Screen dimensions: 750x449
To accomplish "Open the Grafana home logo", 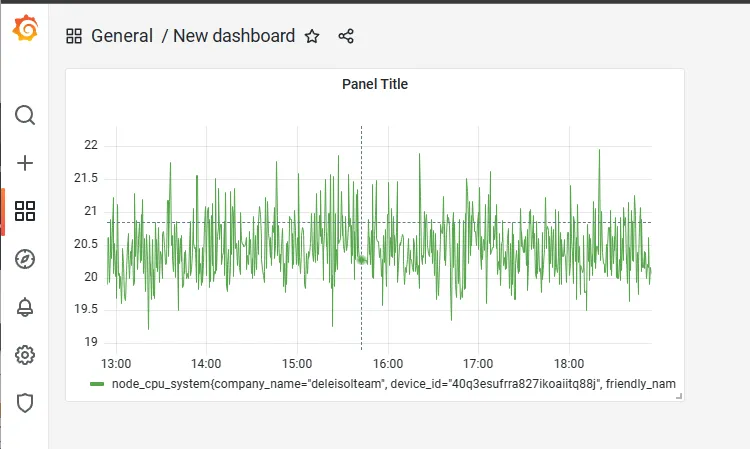I will [25, 28].
